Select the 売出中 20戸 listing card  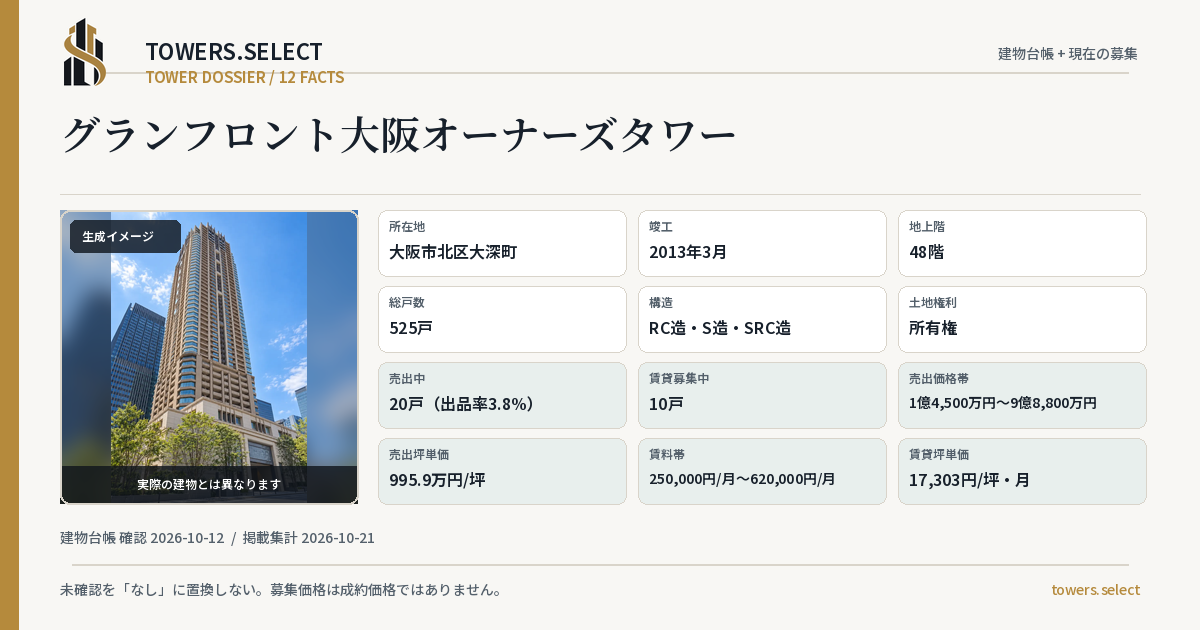click(502, 395)
